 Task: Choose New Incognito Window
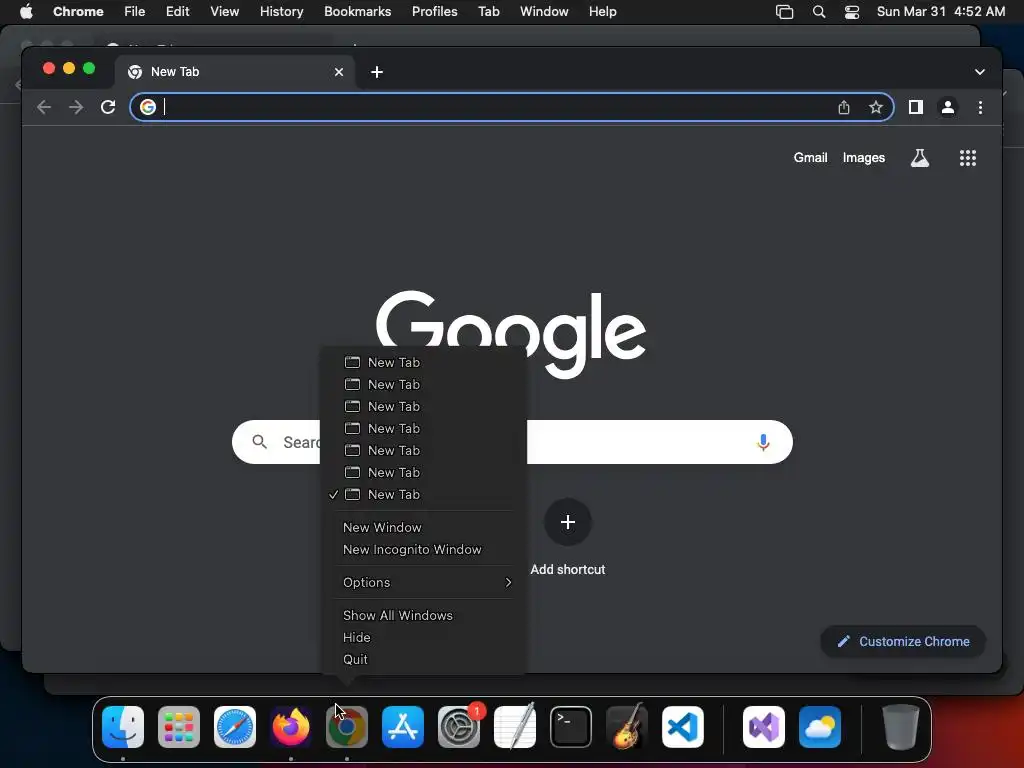(423, 549)
